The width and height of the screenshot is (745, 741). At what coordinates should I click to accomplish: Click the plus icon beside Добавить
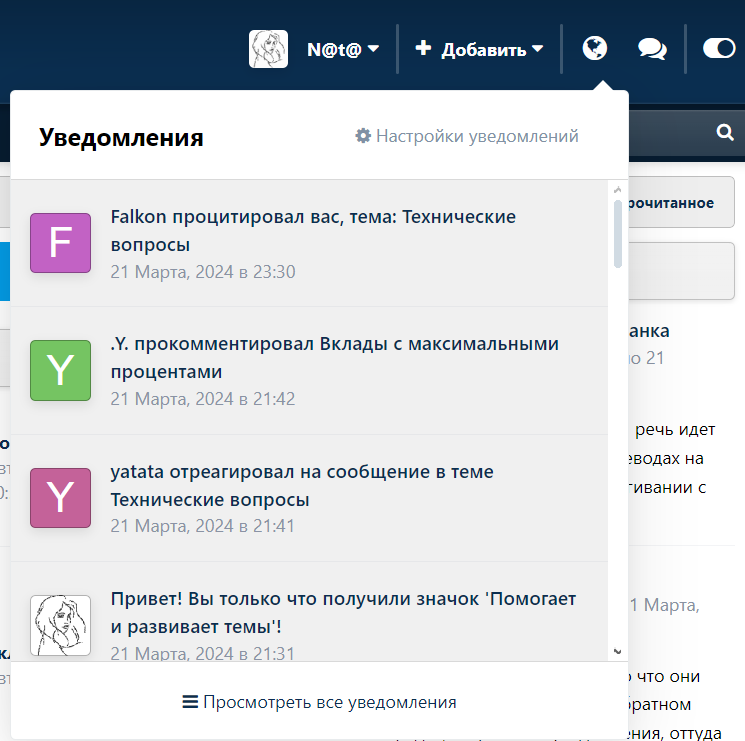click(423, 48)
